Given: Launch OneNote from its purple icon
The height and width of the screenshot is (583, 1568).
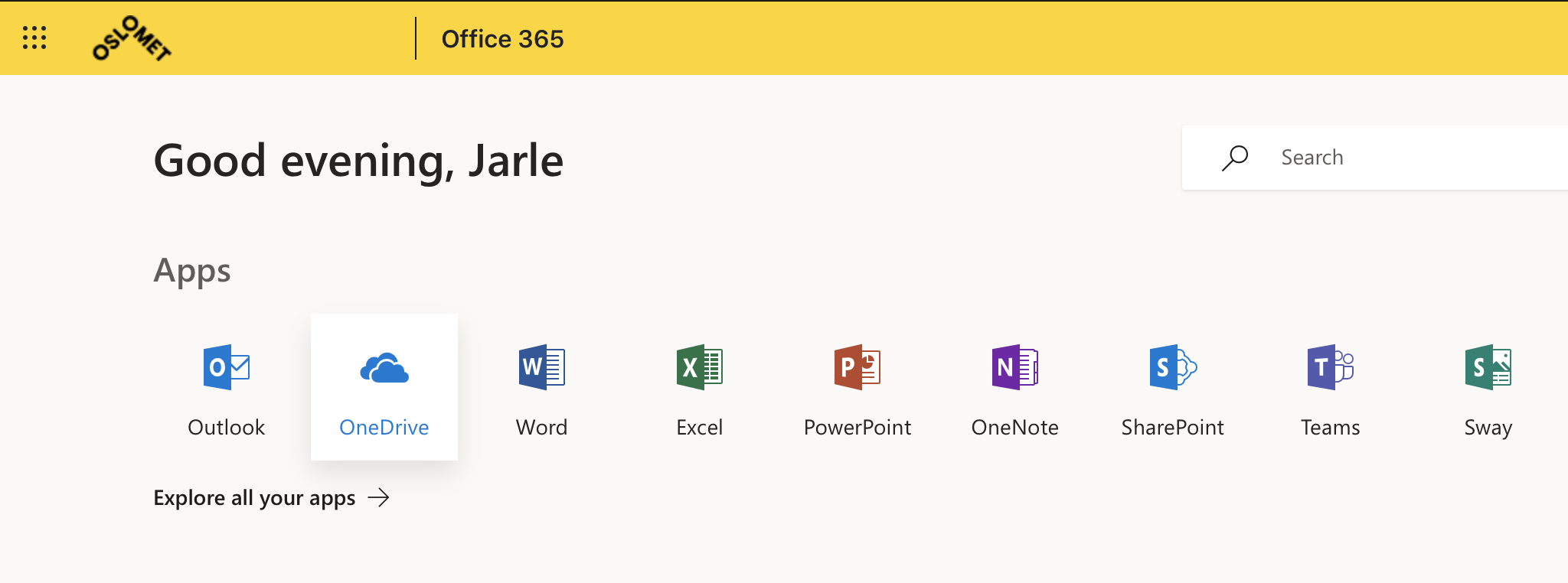Looking at the screenshot, I should [1015, 367].
